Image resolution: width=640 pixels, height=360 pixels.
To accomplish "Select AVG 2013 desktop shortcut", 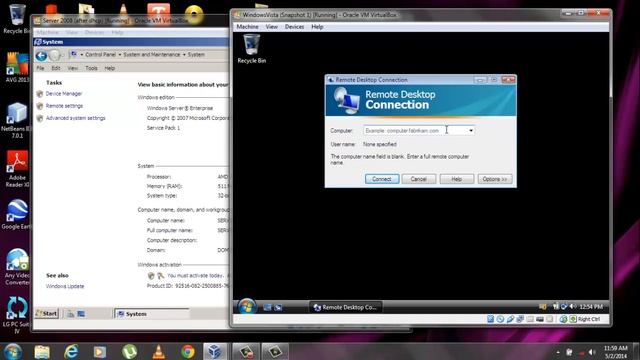I will click(17, 68).
